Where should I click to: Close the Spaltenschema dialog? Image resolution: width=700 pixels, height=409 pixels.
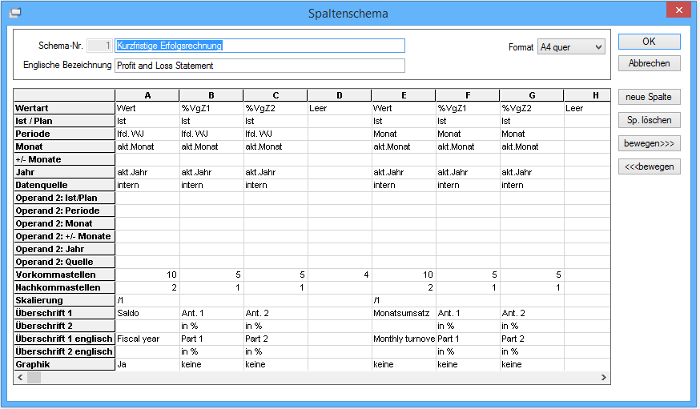pos(679,10)
